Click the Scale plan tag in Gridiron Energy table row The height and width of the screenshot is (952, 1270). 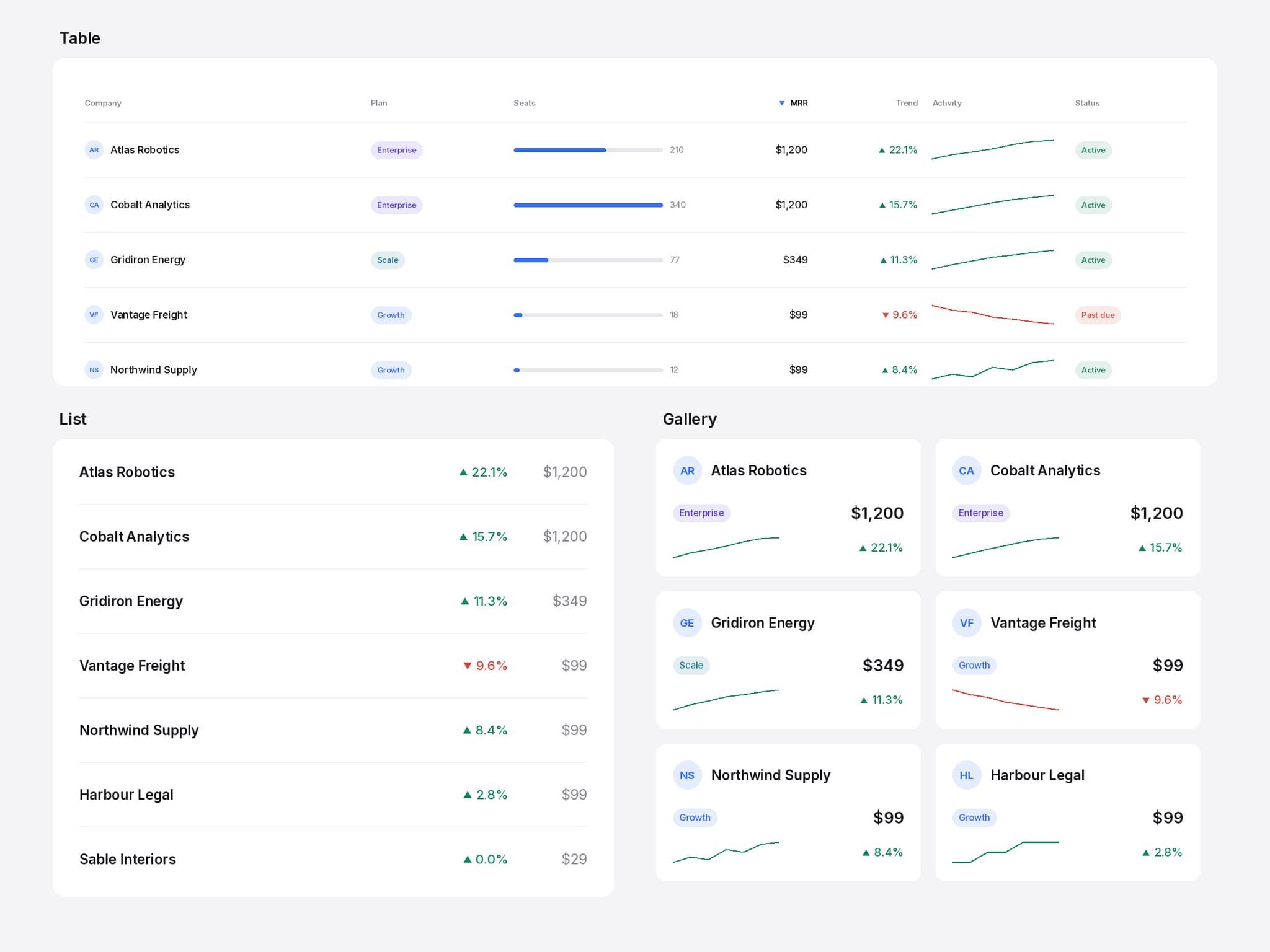pyautogui.click(x=388, y=260)
